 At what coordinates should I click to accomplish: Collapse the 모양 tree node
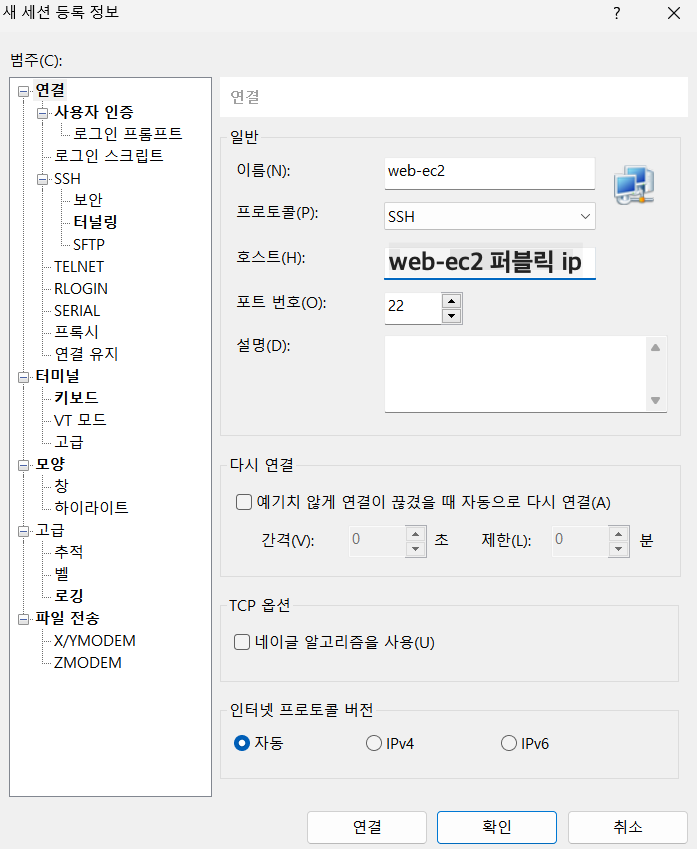pos(23,465)
